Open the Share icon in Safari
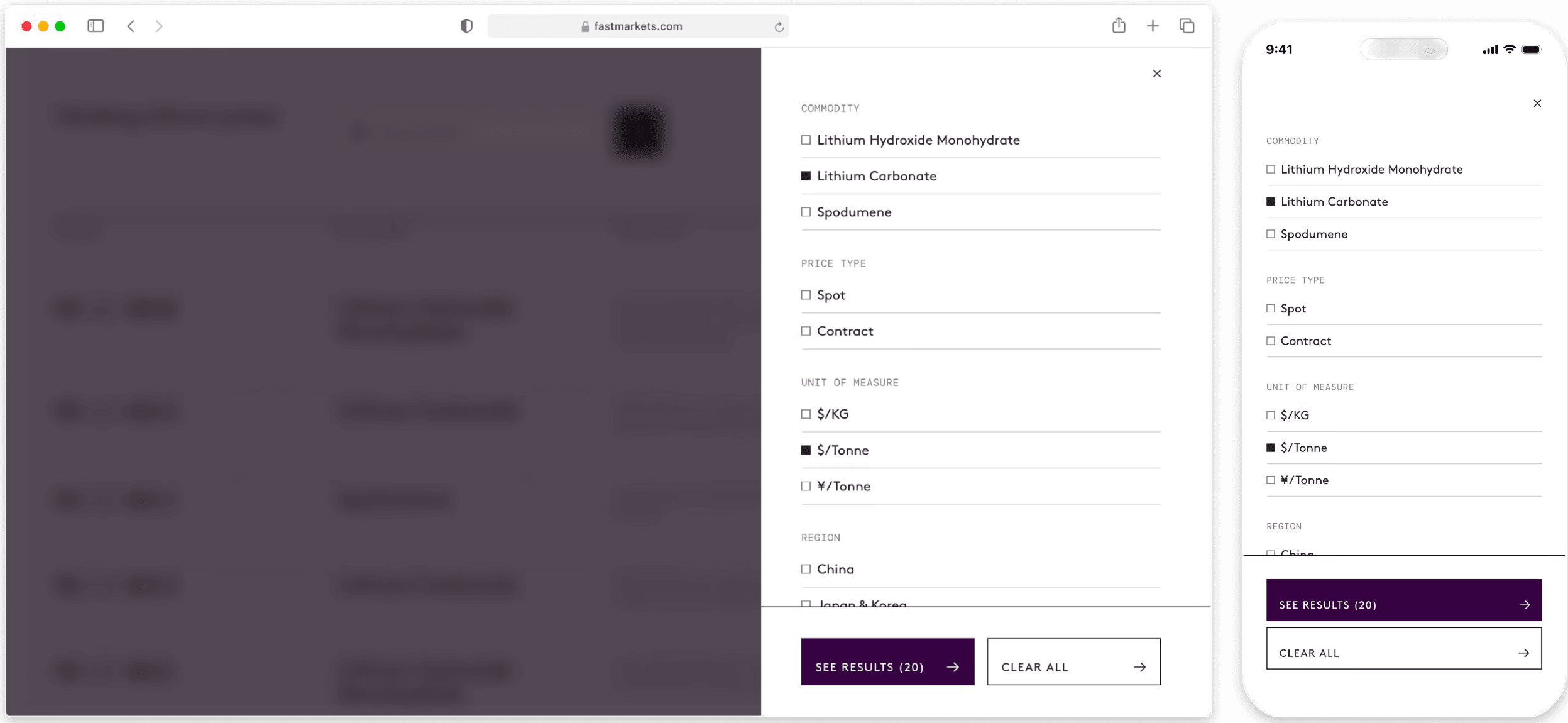The image size is (1568, 723). click(x=1119, y=26)
